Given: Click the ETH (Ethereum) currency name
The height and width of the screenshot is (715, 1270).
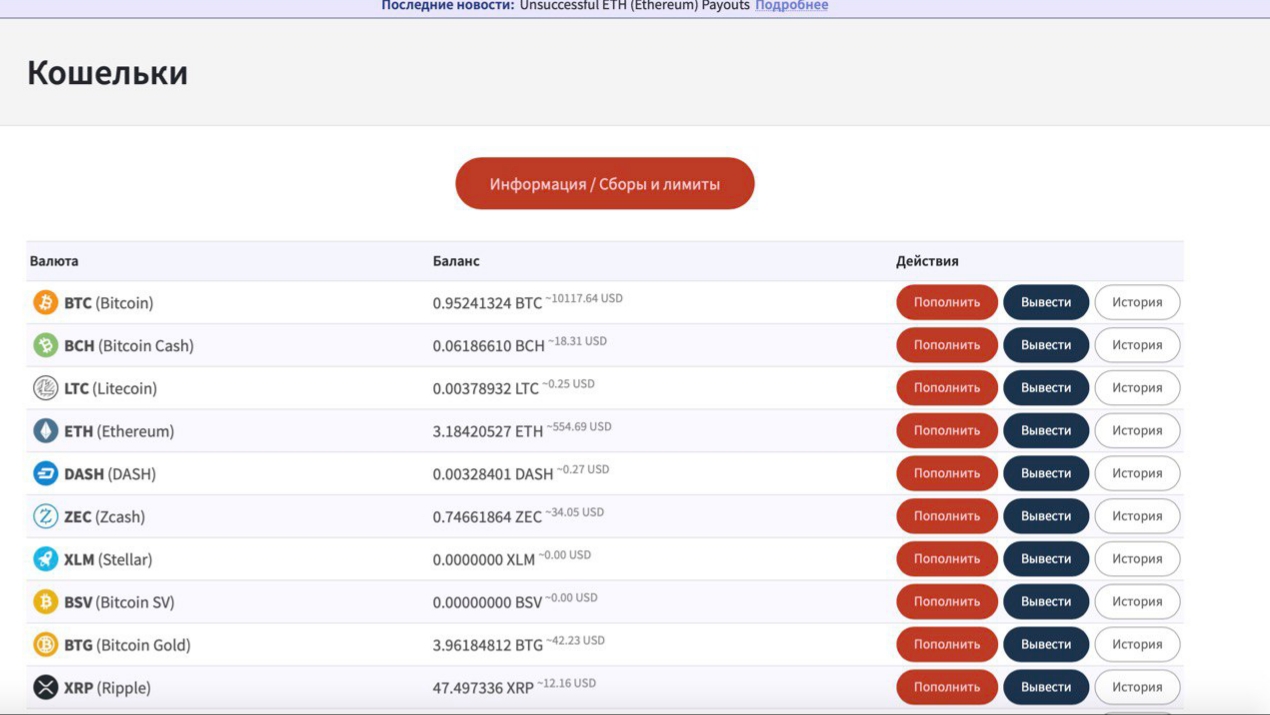Looking at the screenshot, I should [x=119, y=431].
